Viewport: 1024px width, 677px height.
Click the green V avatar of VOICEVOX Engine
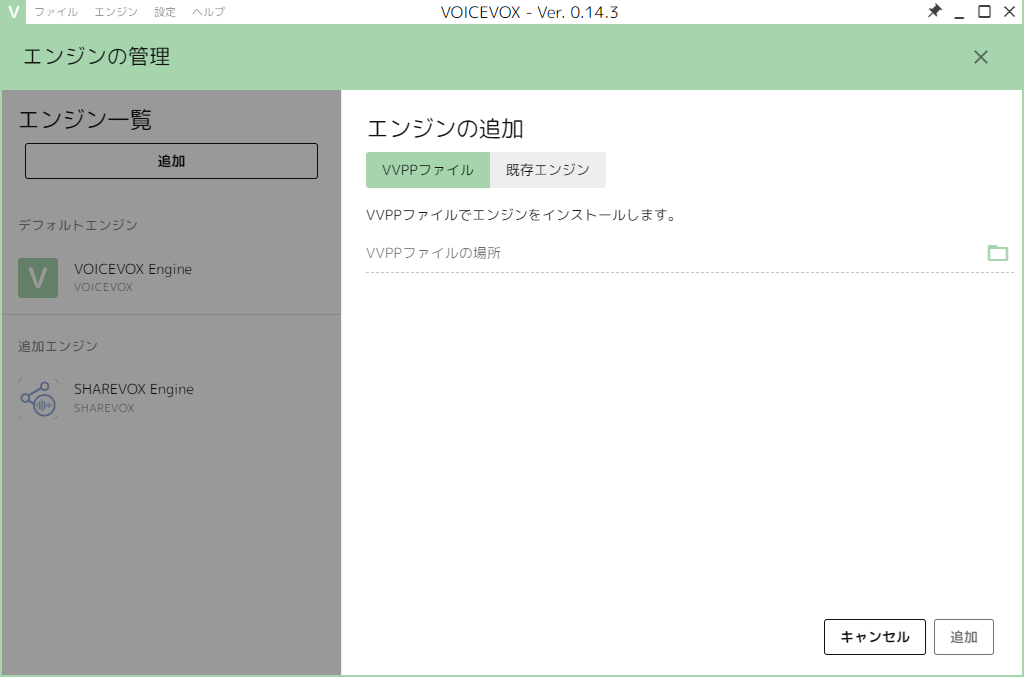point(38,278)
